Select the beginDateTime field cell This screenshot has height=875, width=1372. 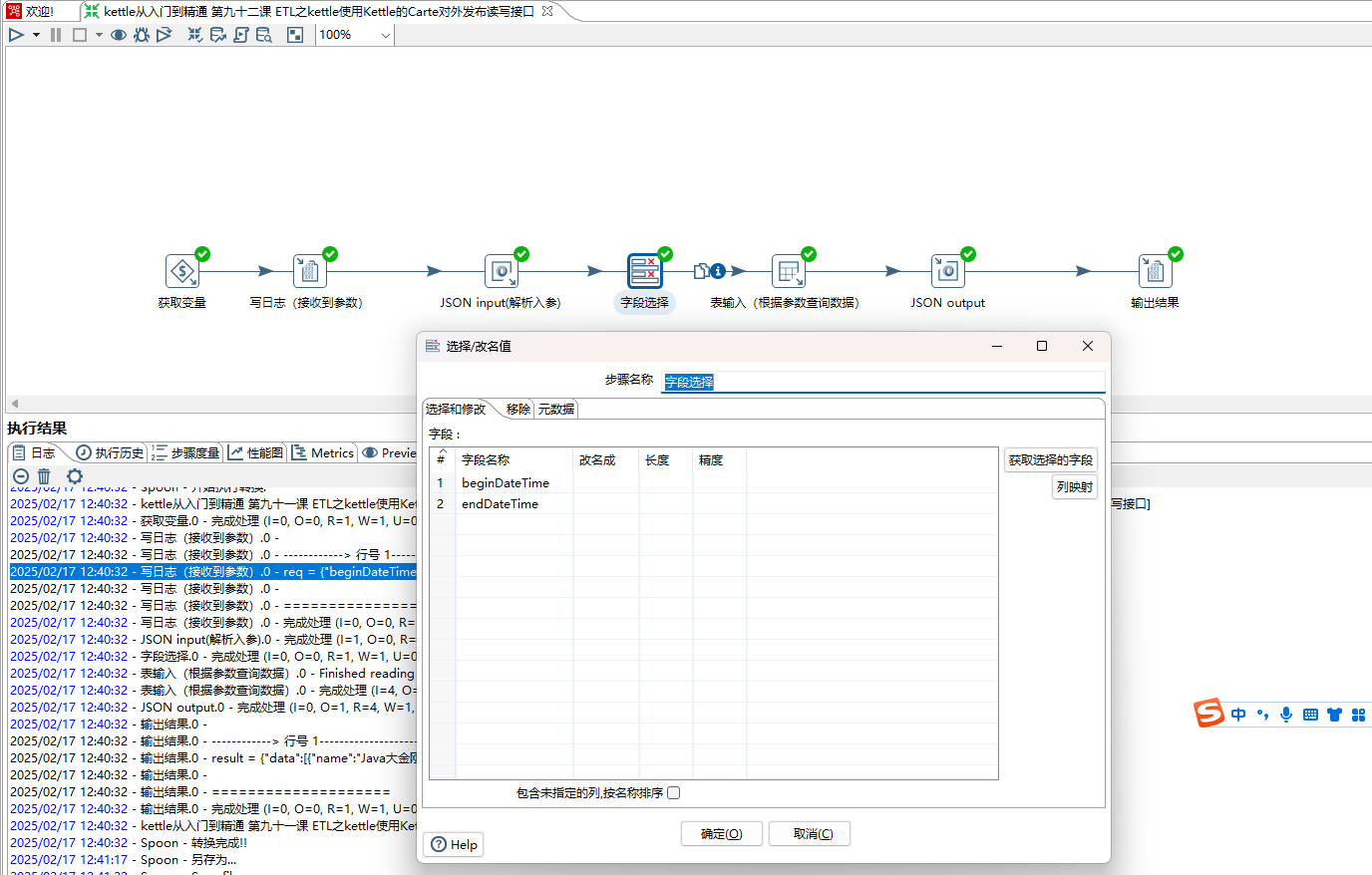pos(514,483)
